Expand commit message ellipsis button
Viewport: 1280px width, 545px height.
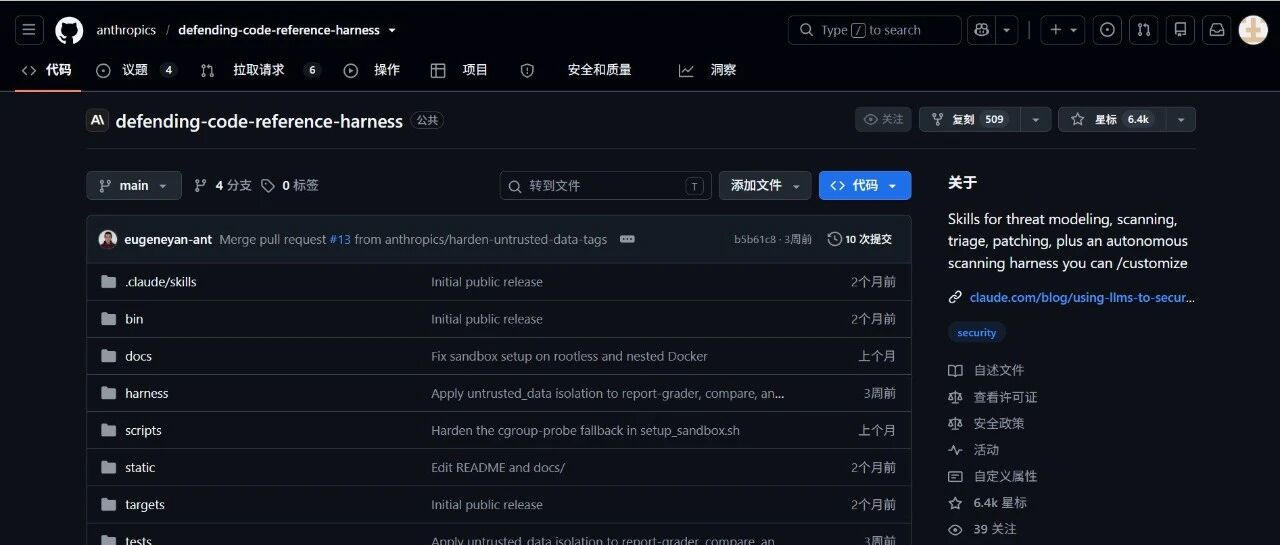tap(627, 239)
